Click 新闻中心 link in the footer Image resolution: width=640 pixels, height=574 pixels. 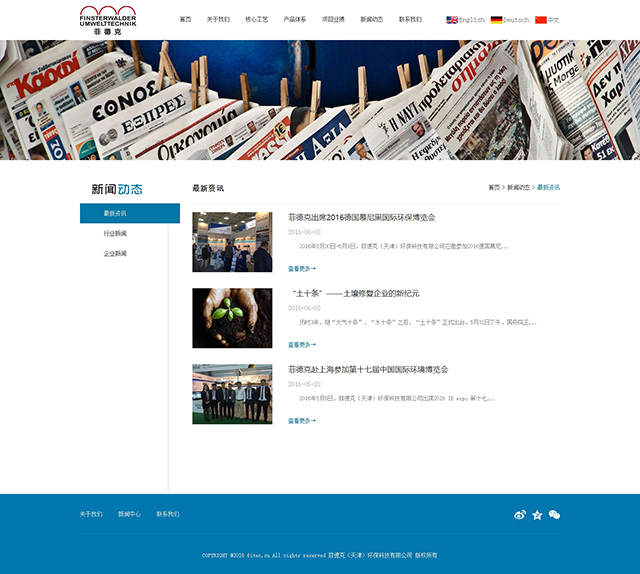[x=129, y=514]
